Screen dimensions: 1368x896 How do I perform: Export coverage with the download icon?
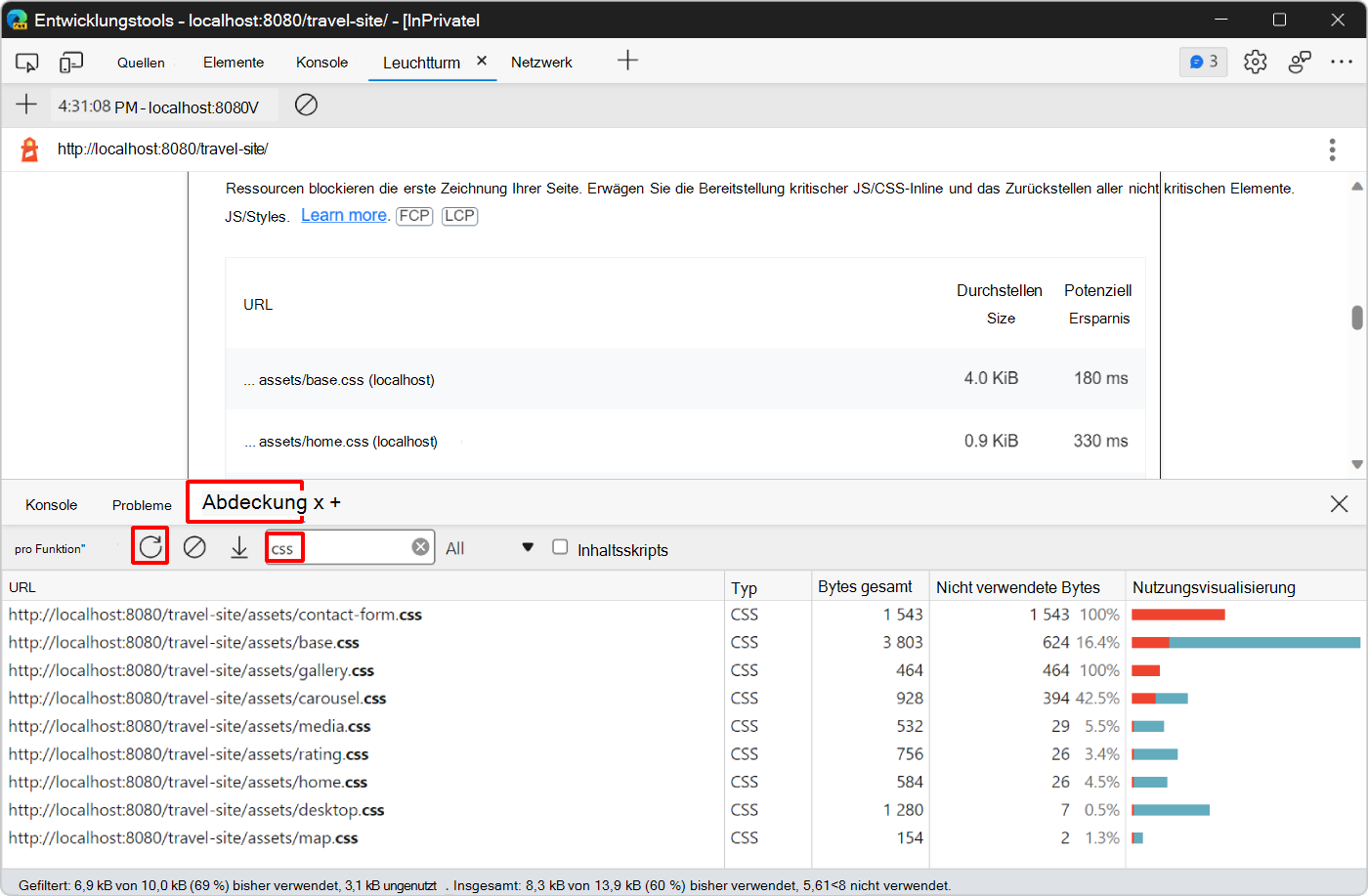(239, 547)
